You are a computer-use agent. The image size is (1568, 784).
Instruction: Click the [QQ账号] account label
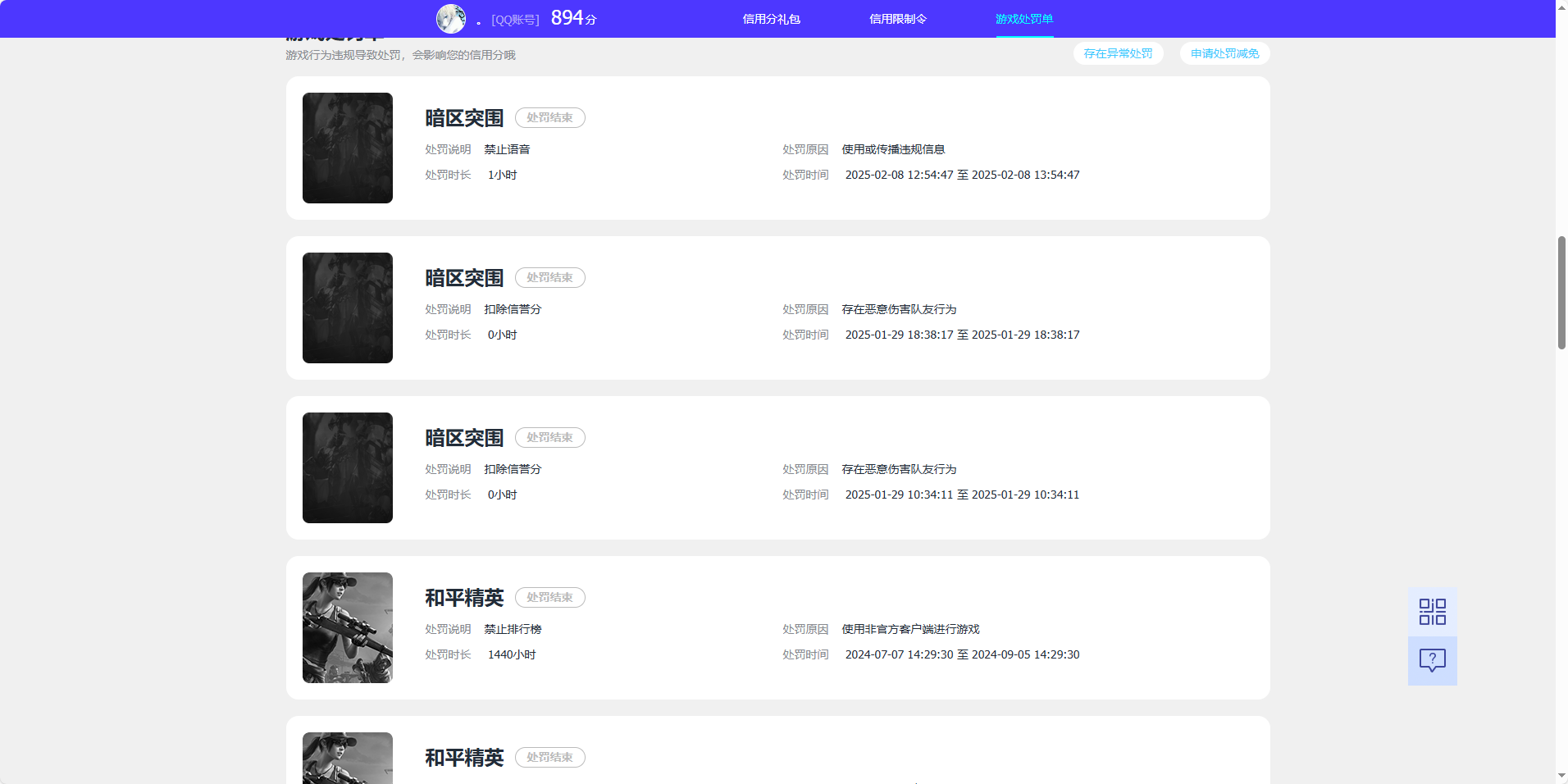(515, 20)
